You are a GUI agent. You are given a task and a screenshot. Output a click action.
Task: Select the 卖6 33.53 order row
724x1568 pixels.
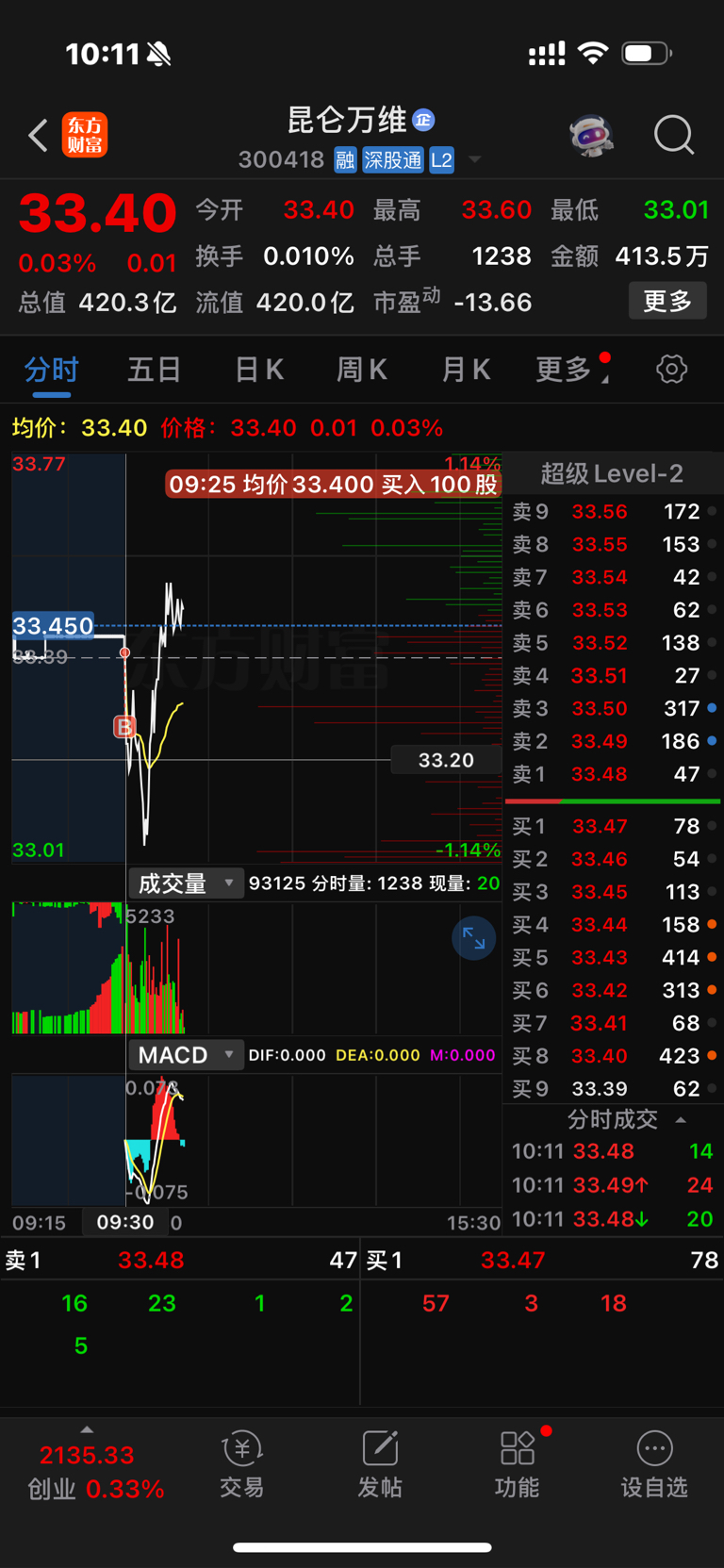pos(613,610)
